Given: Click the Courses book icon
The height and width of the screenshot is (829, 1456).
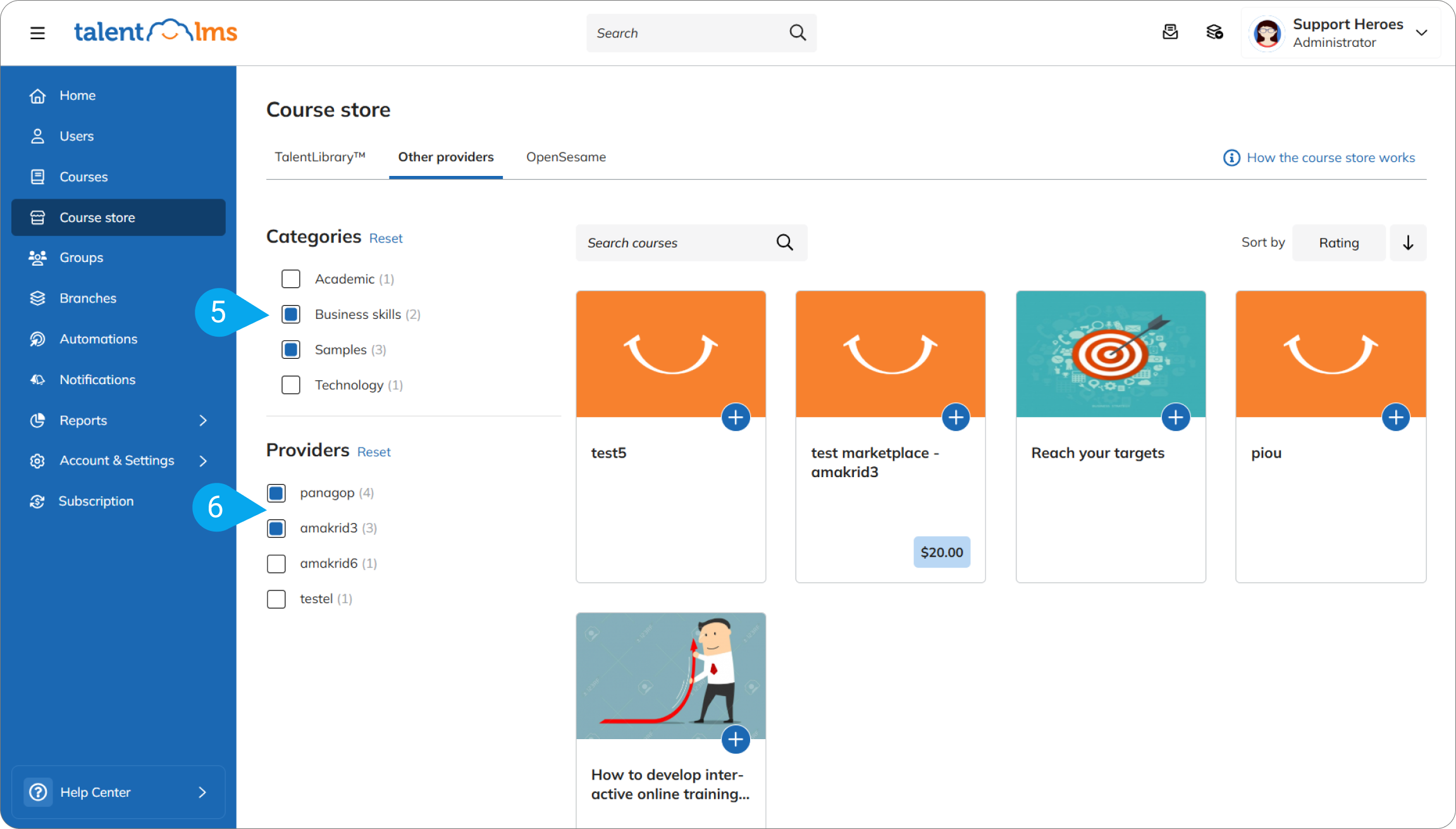Looking at the screenshot, I should tap(37, 177).
